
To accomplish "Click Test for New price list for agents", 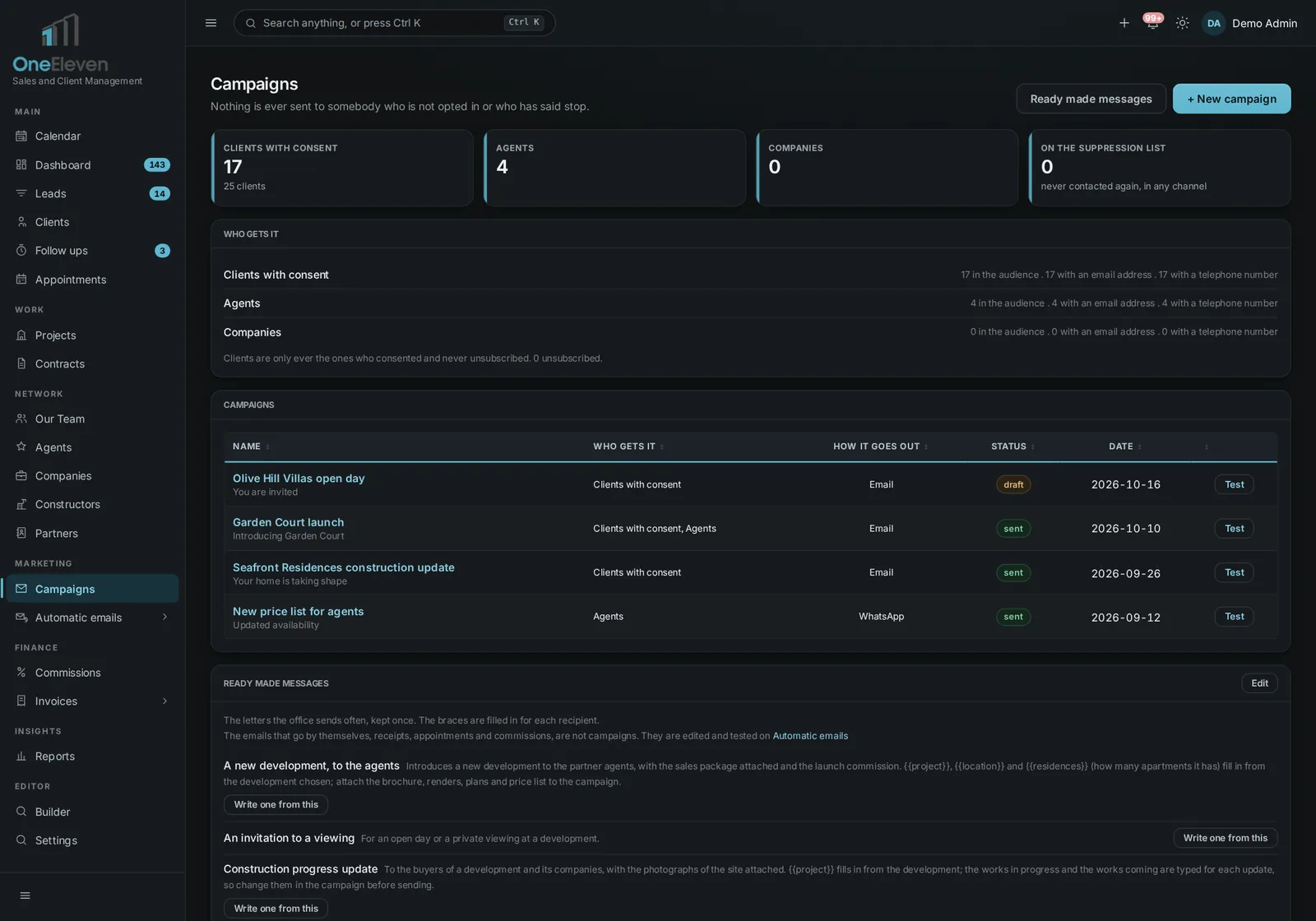I will 1234,617.
